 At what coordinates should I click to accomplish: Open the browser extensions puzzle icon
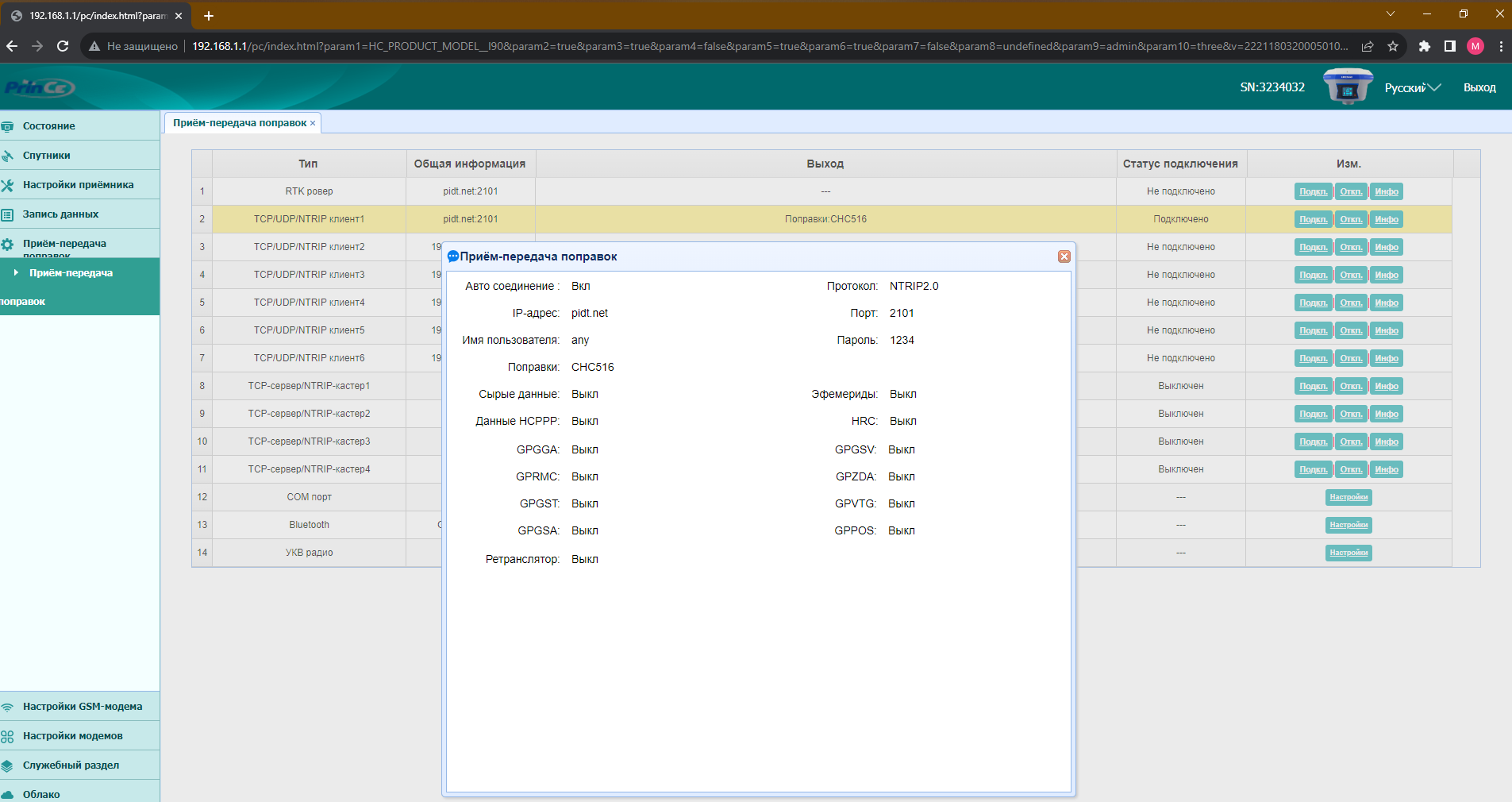[x=1425, y=46]
